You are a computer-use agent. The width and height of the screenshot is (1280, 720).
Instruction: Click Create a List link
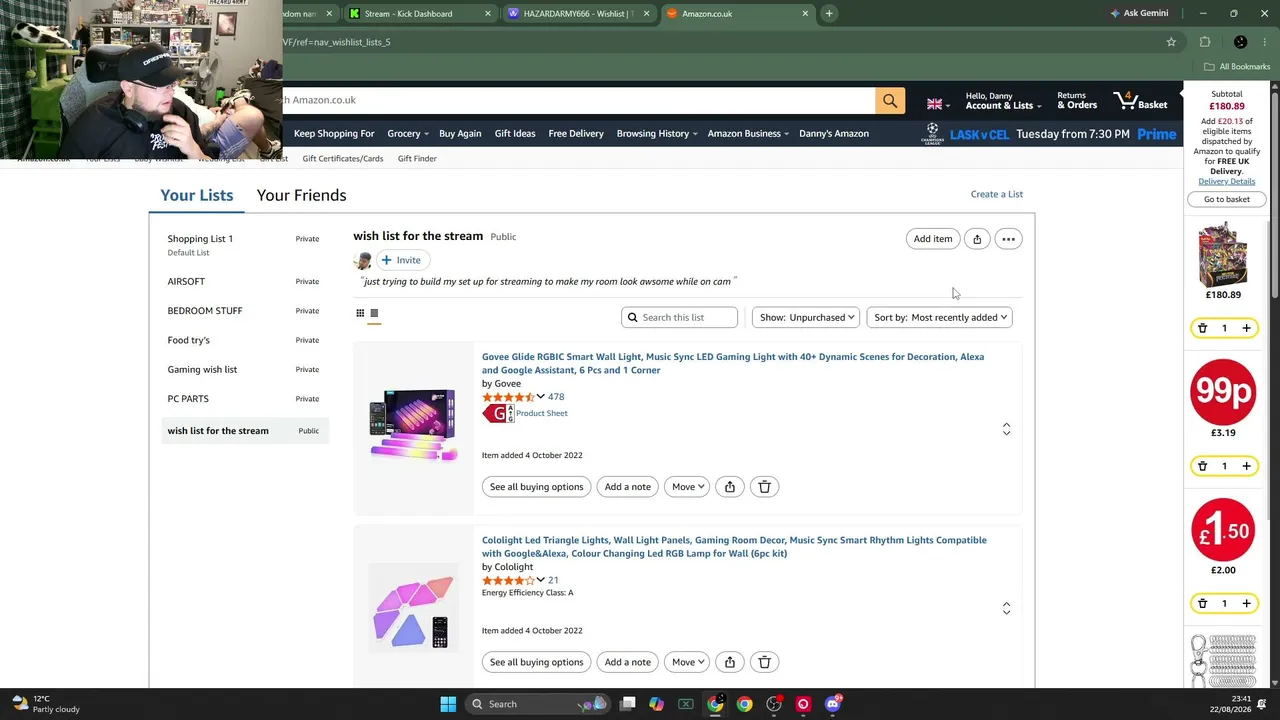(997, 194)
